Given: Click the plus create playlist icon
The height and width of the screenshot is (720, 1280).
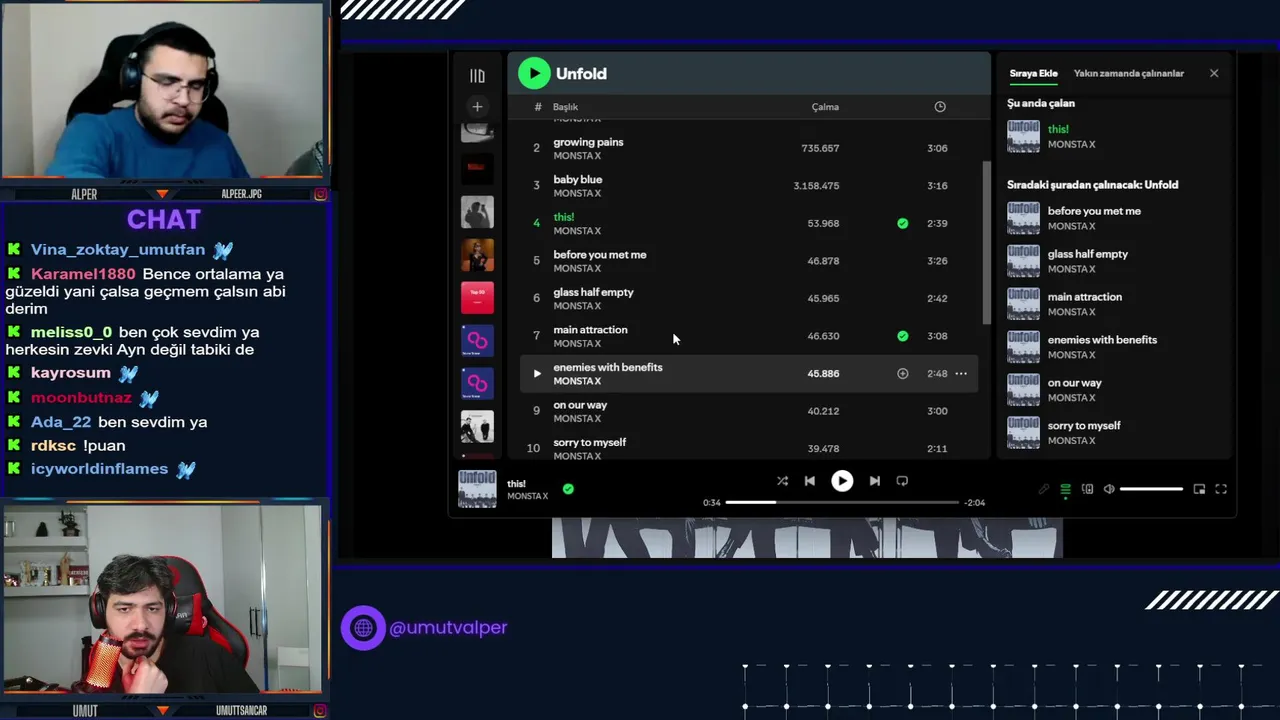Looking at the screenshot, I should 477,106.
